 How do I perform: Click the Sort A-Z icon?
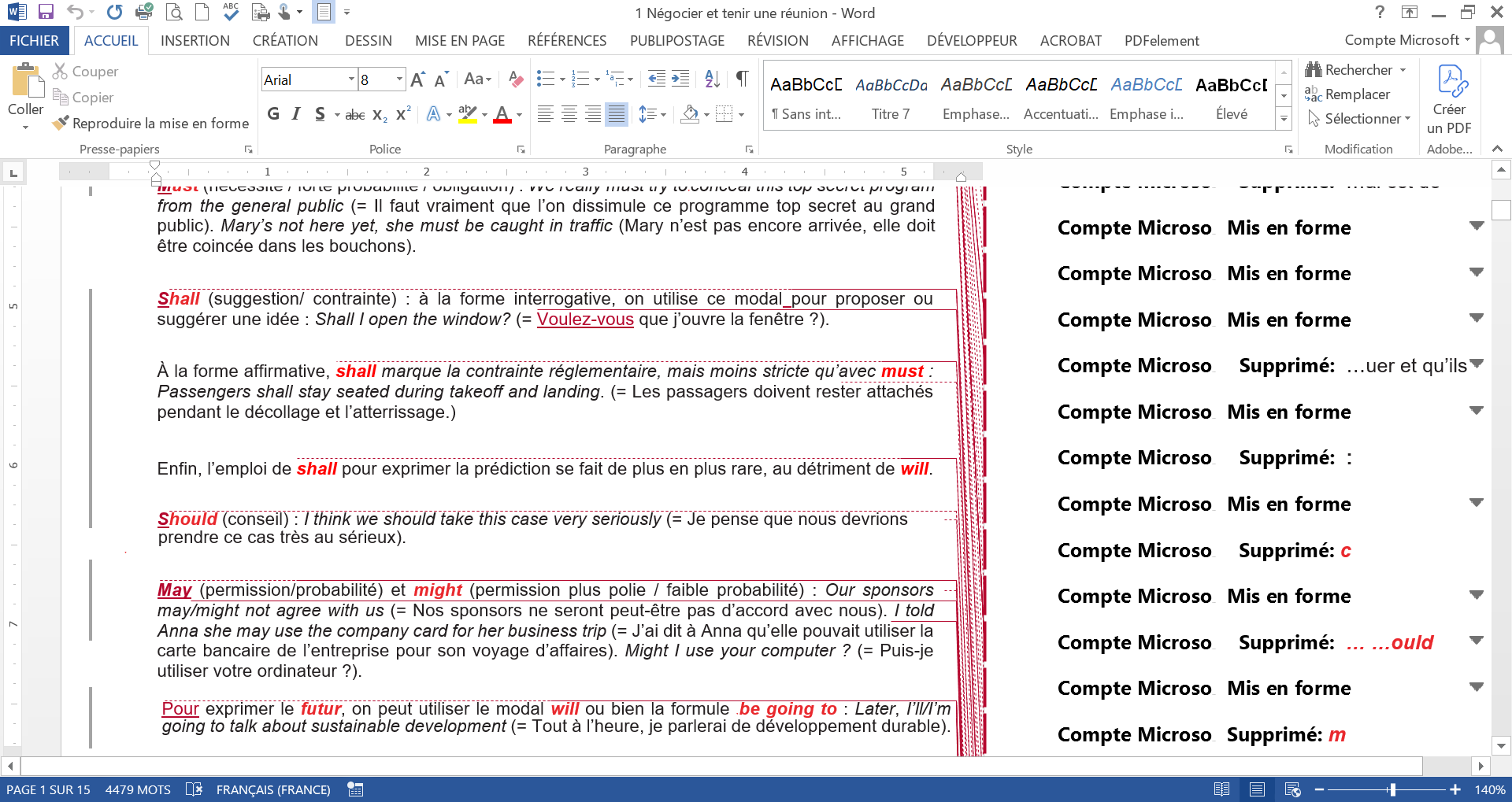point(712,79)
